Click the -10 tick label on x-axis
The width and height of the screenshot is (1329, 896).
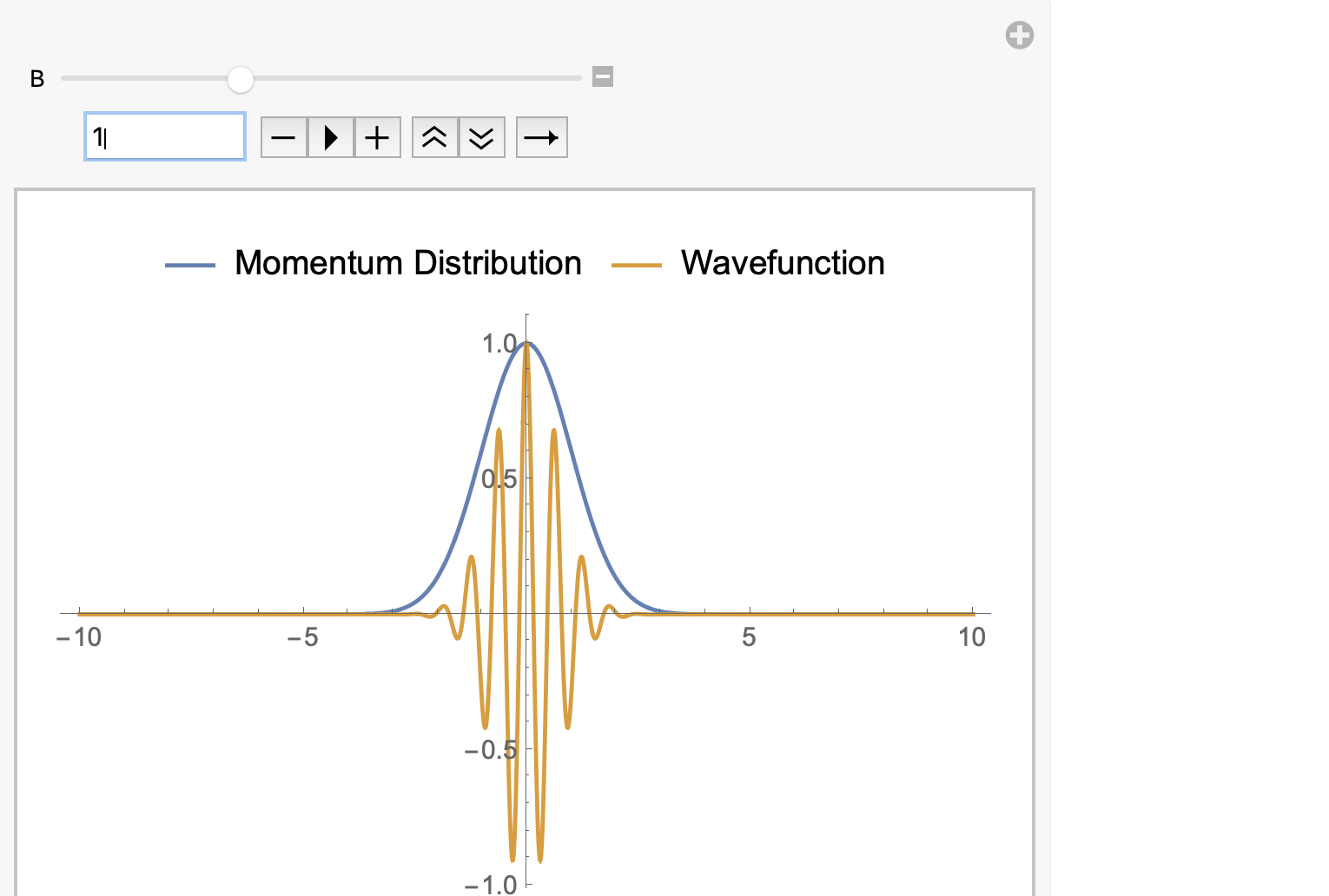tap(79, 637)
